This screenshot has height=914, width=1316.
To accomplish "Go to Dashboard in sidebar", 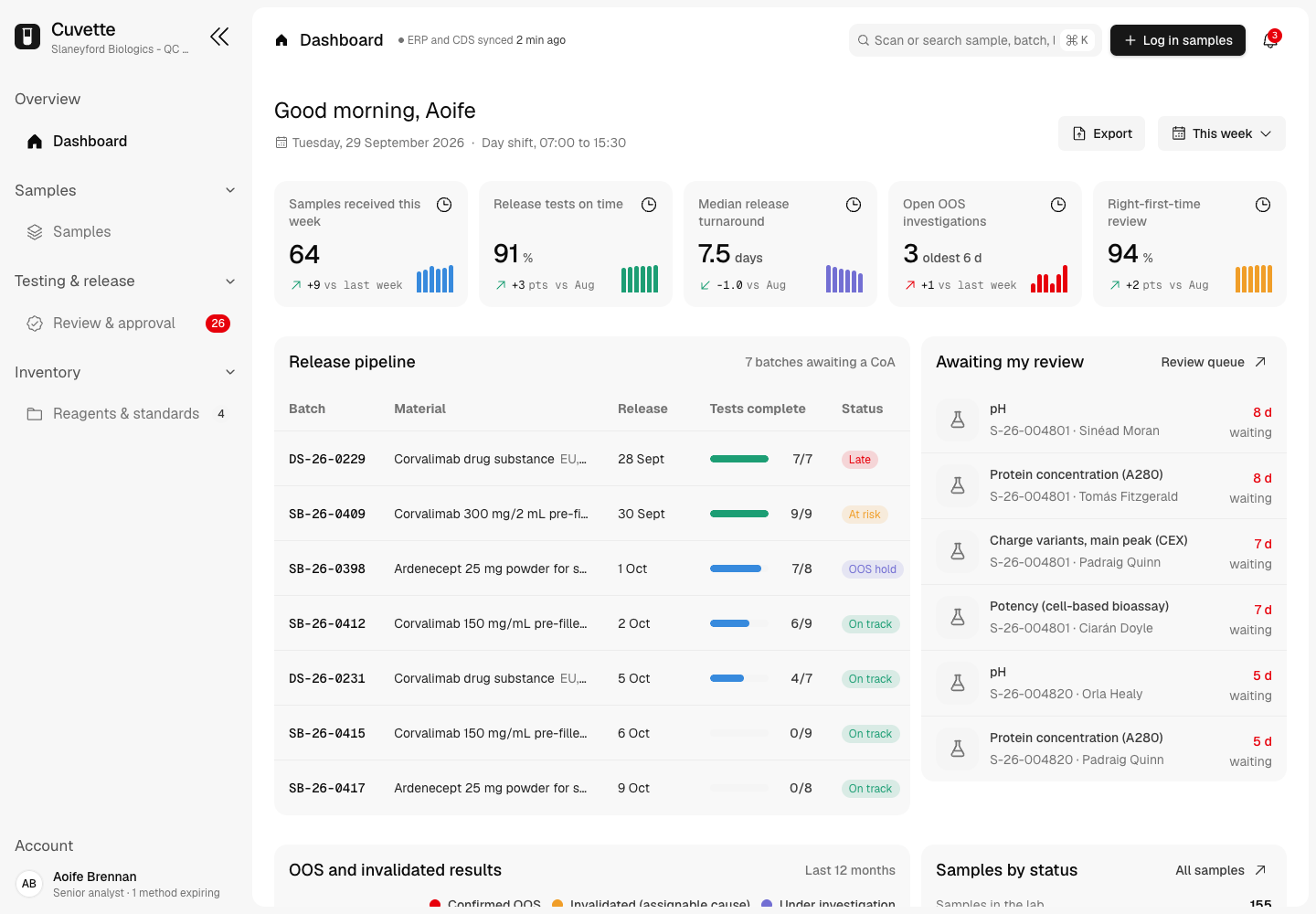I will [126, 141].
